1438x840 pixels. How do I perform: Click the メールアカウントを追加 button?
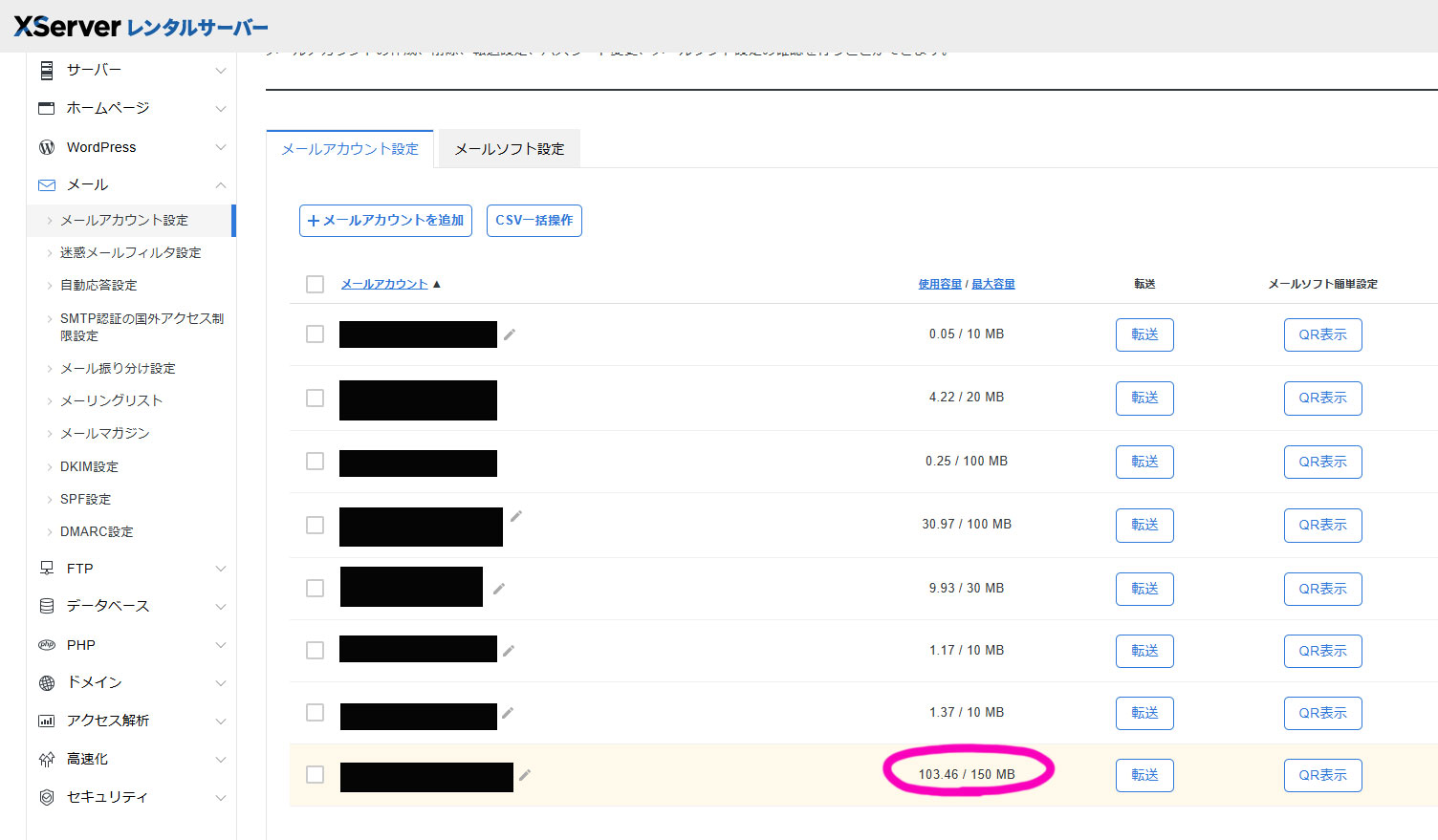click(x=385, y=220)
